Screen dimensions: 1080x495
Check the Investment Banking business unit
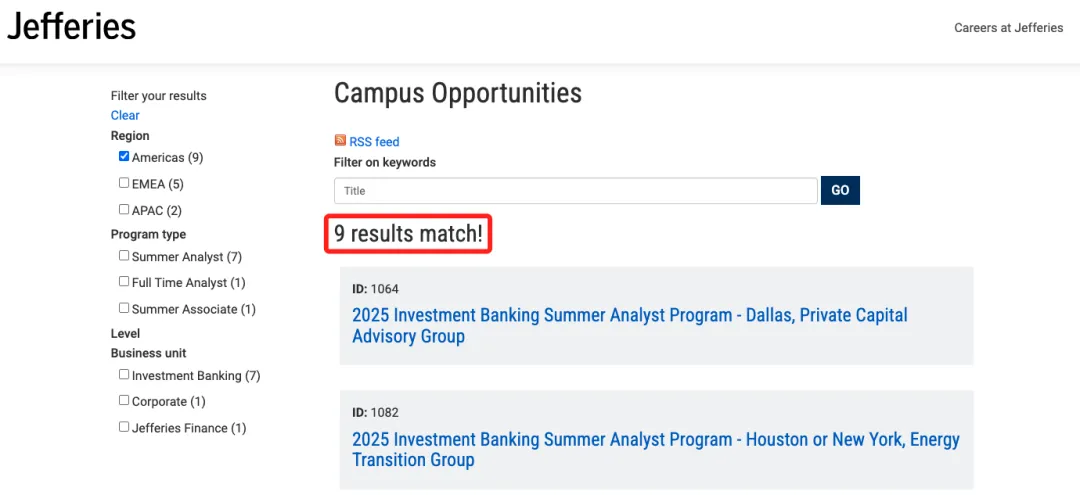(124, 375)
